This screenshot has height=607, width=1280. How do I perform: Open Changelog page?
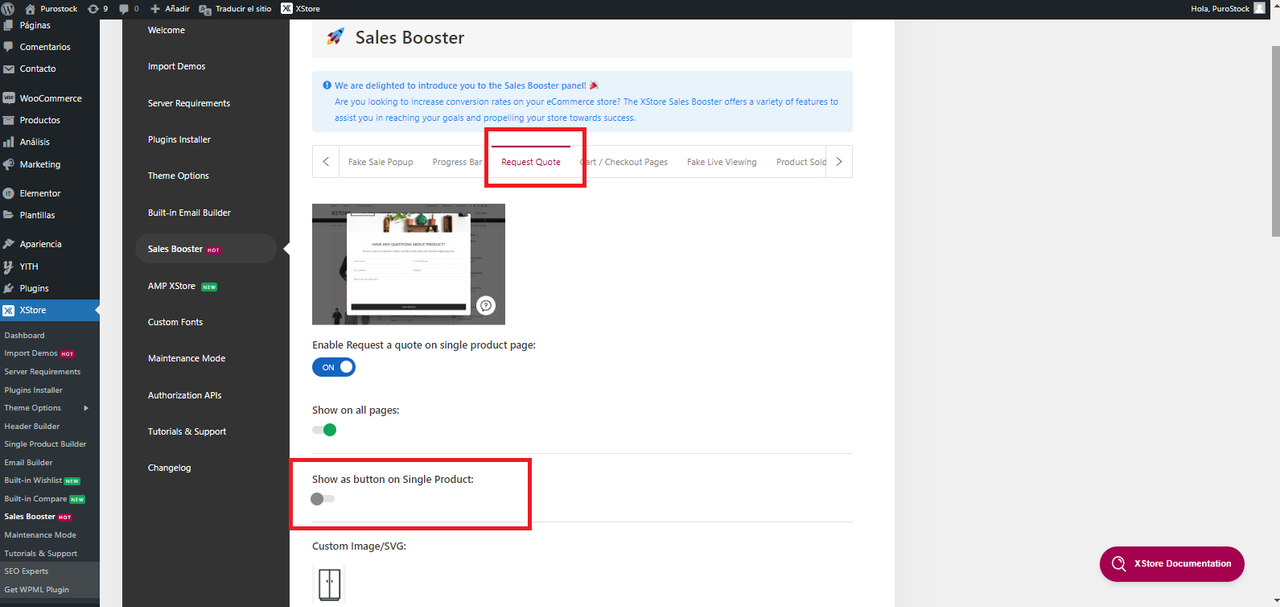(x=169, y=468)
